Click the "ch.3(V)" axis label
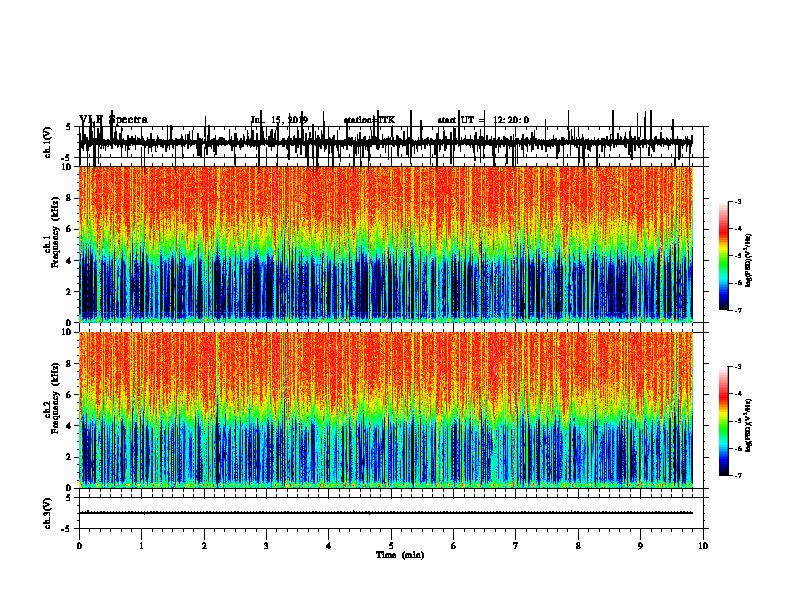Image resolution: width=792 pixels, height=612 pixels. point(48,513)
